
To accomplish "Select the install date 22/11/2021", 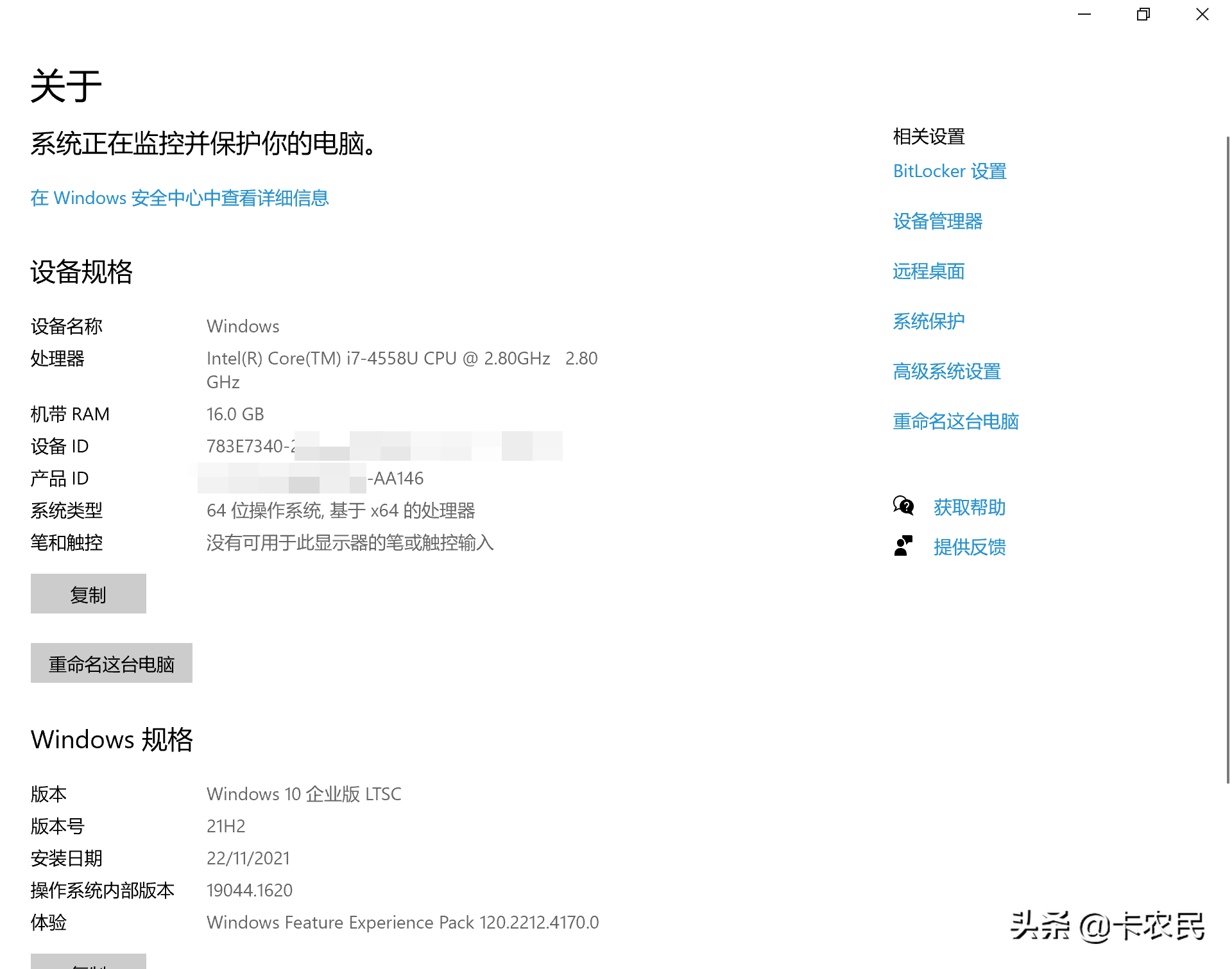I will click(248, 859).
